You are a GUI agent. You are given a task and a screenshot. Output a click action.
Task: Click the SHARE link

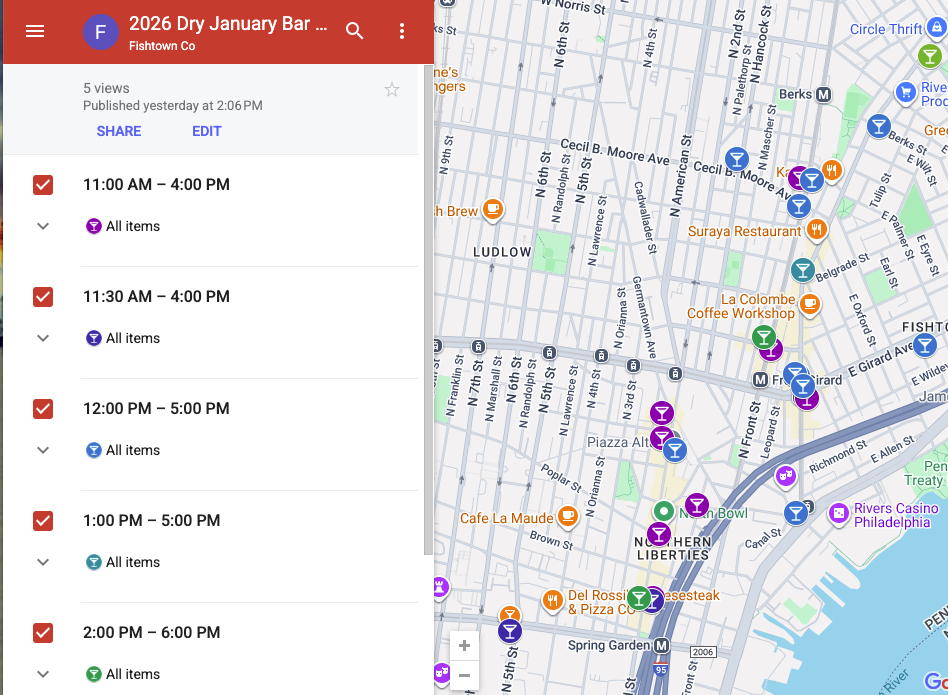point(118,131)
